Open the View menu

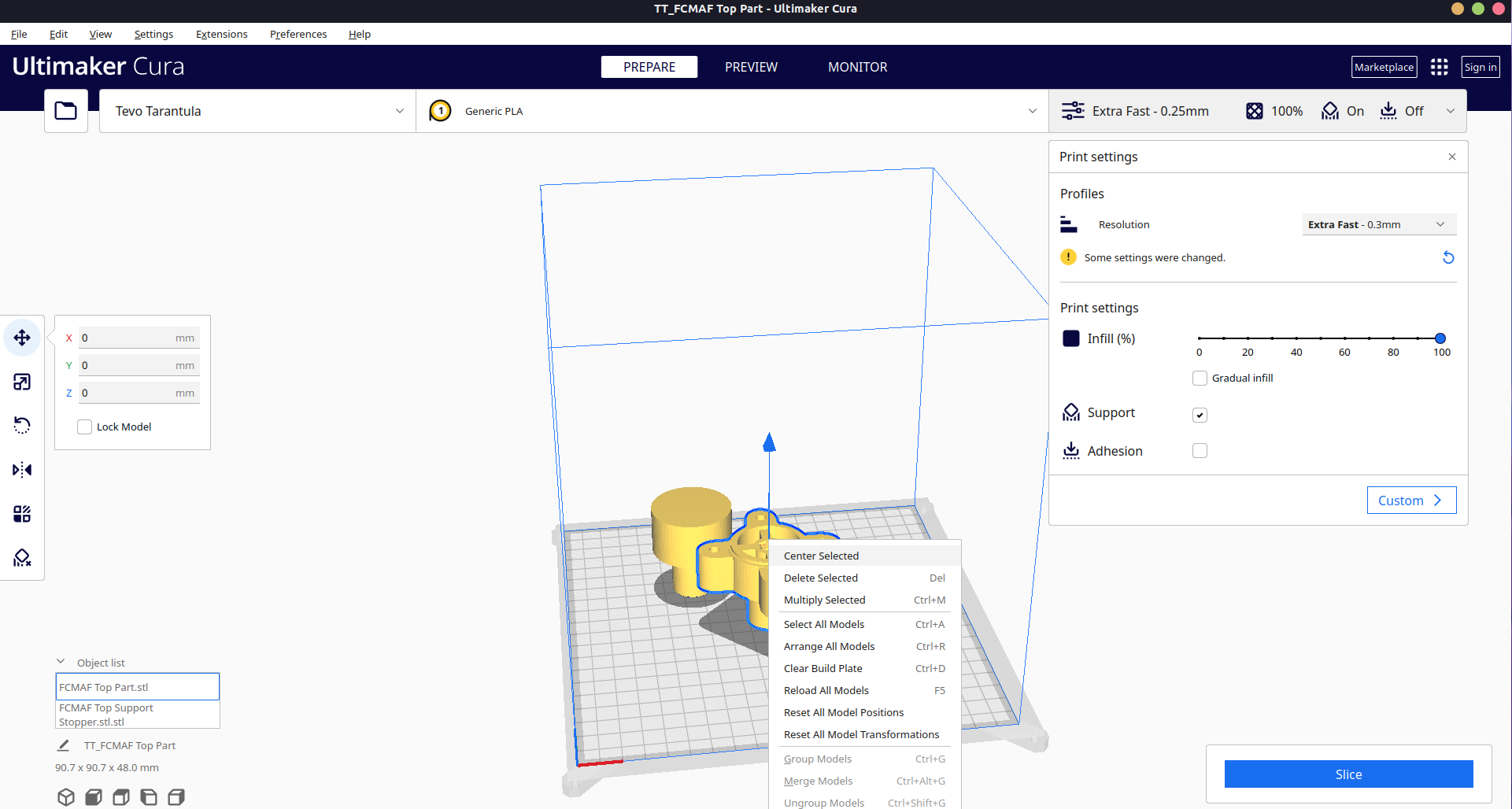(x=101, y=34)
